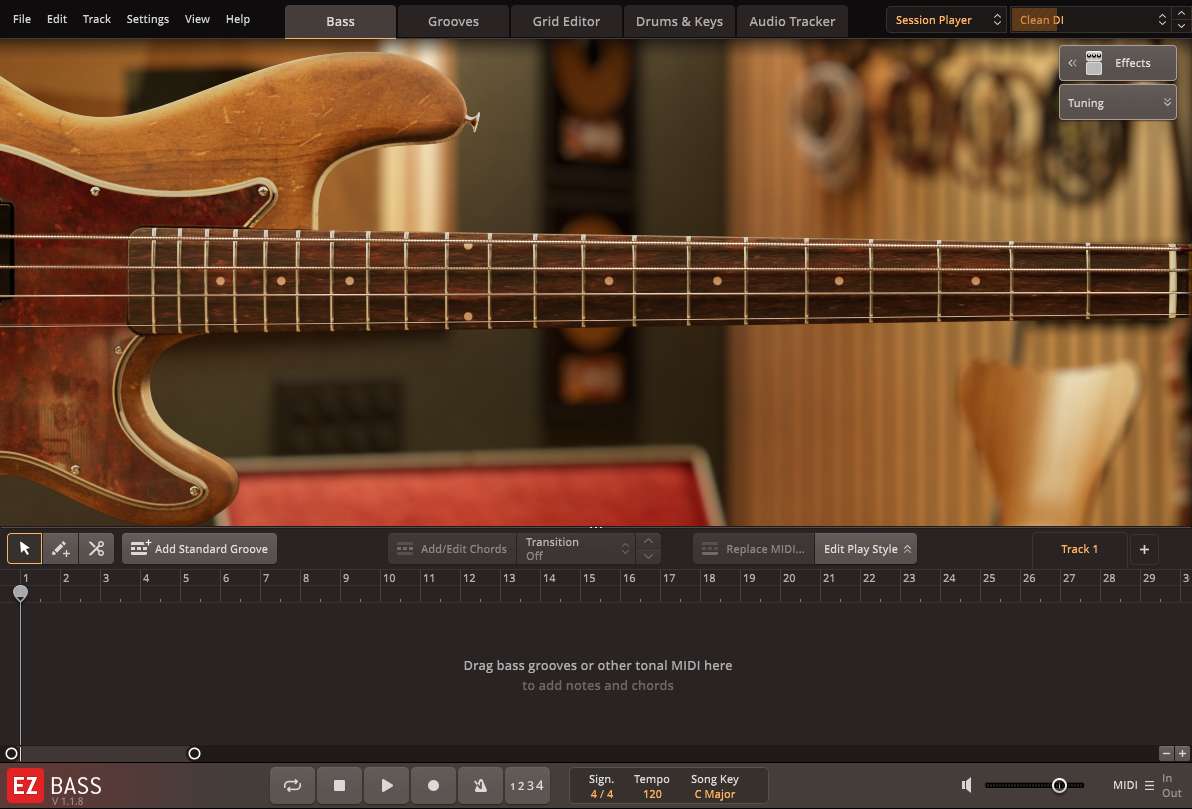Select the arrow selection tool
Image resolution: width=1192 pixels, height=809 pixels.
23,548
